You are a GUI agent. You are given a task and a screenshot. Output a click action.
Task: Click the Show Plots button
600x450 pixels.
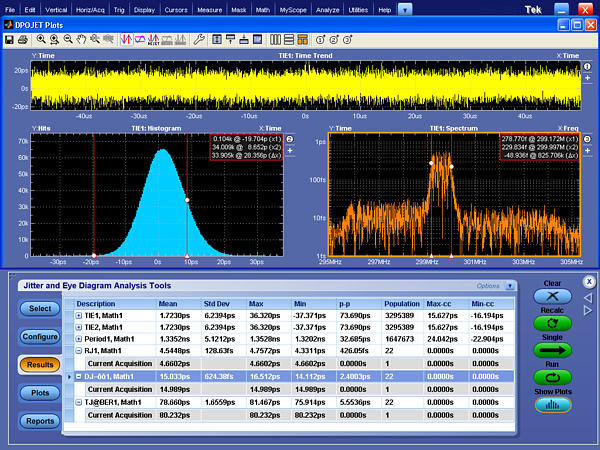click(x=552, y=405)
